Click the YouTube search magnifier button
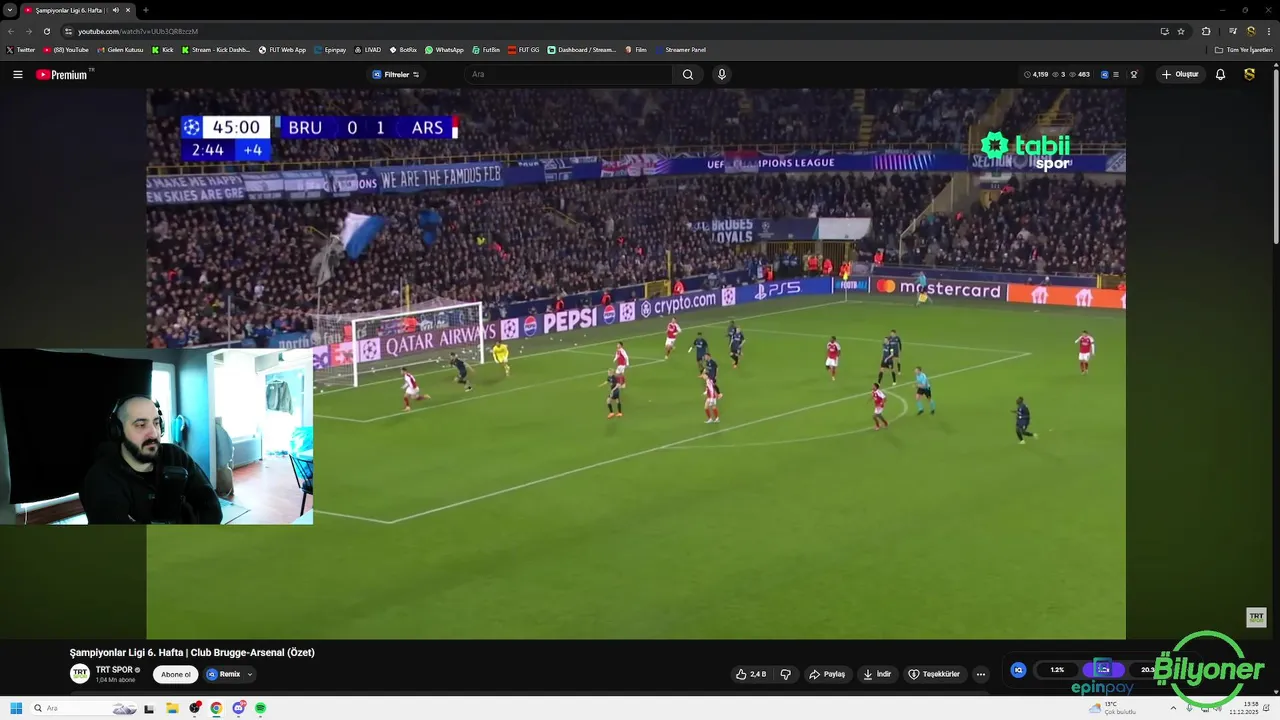The height and width of the screenshot is (720, 1280). (x=688, y=74)
